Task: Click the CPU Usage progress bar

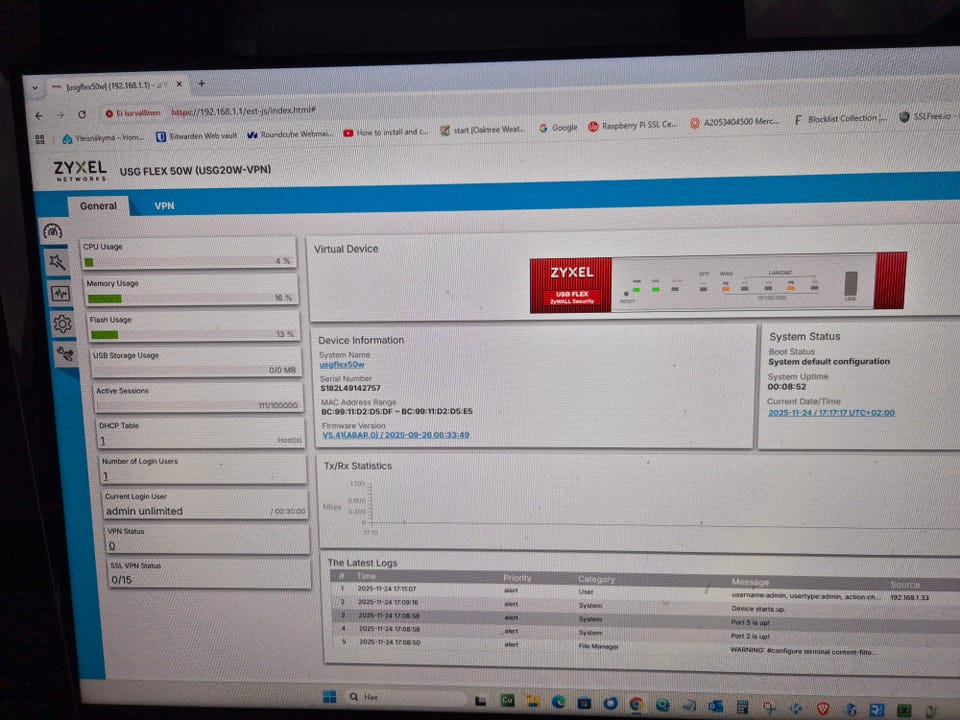Action: coord(189,262)
